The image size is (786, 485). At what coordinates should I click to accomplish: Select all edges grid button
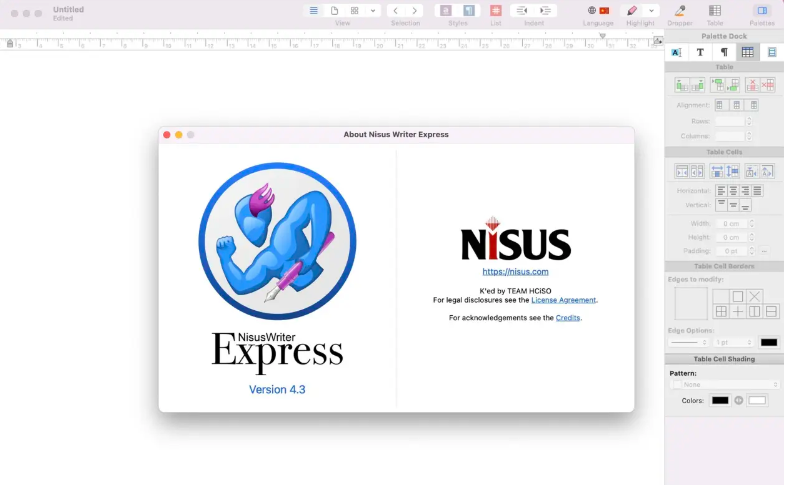[721, 312]
